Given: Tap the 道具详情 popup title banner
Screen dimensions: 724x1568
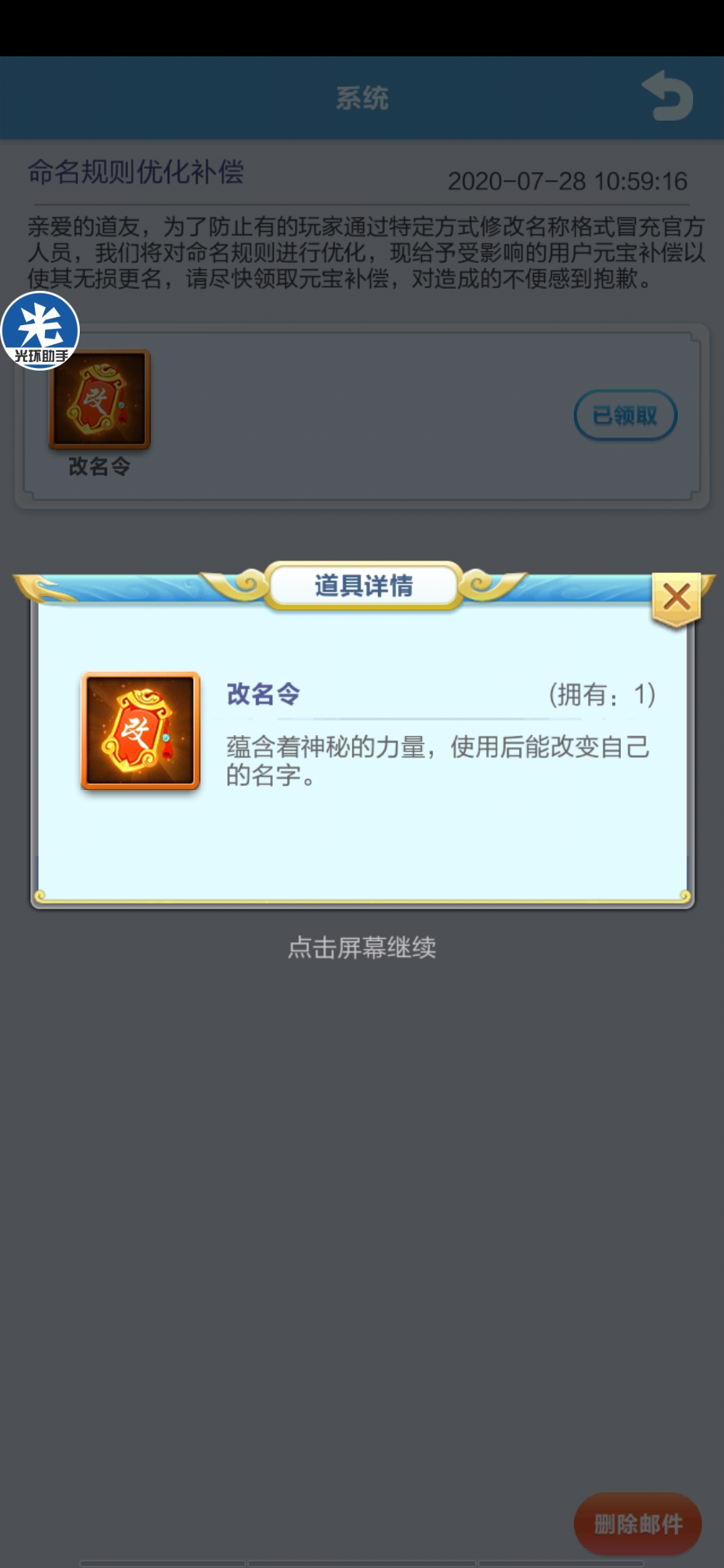Looking at the screenshot, I should coord(364,585).
